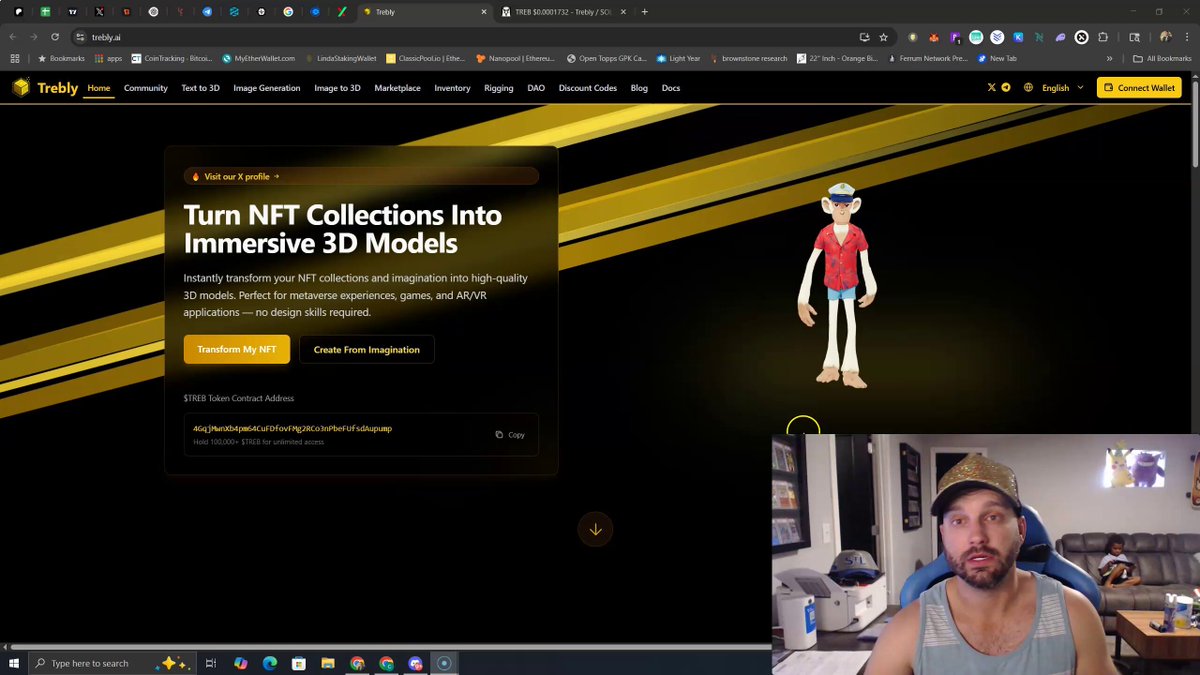Open the DAO nav link
Viewport: 1200px width, 675px height.
tap(536, 88)
